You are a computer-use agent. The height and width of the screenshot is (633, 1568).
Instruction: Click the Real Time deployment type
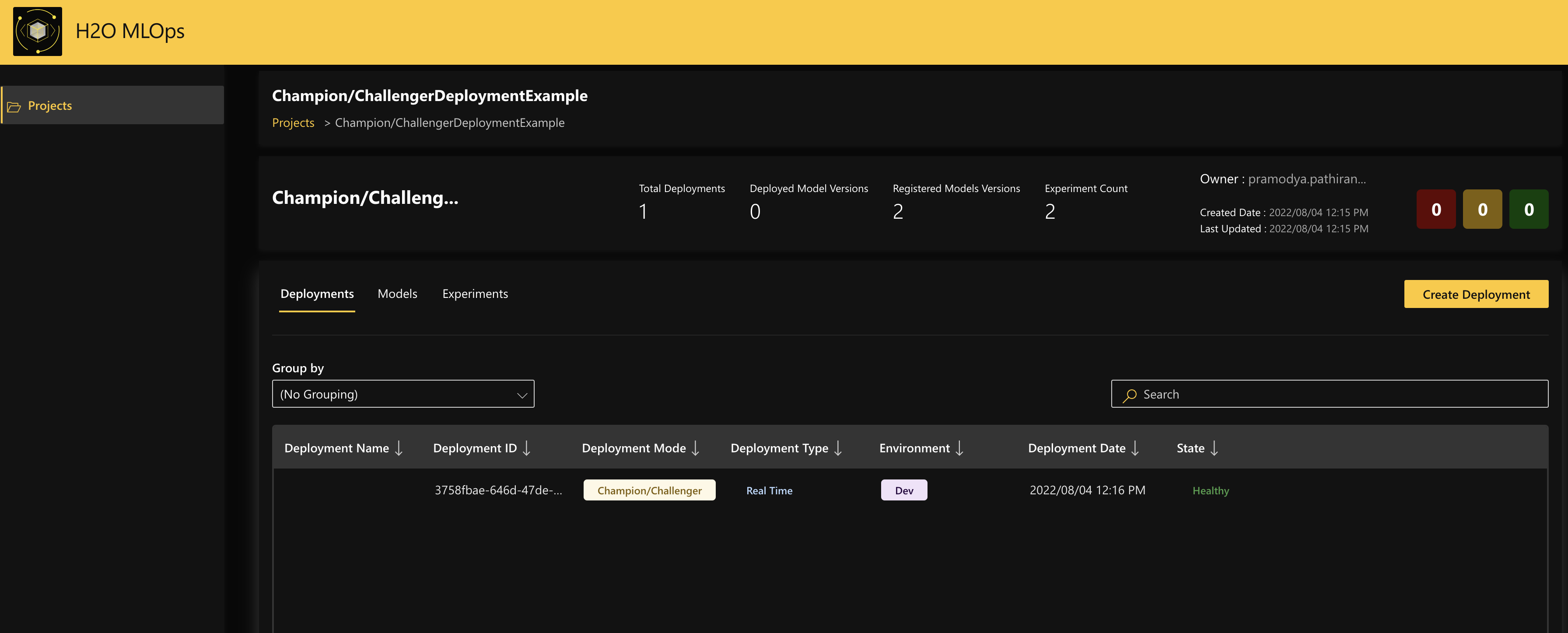[x=770, y=490]
